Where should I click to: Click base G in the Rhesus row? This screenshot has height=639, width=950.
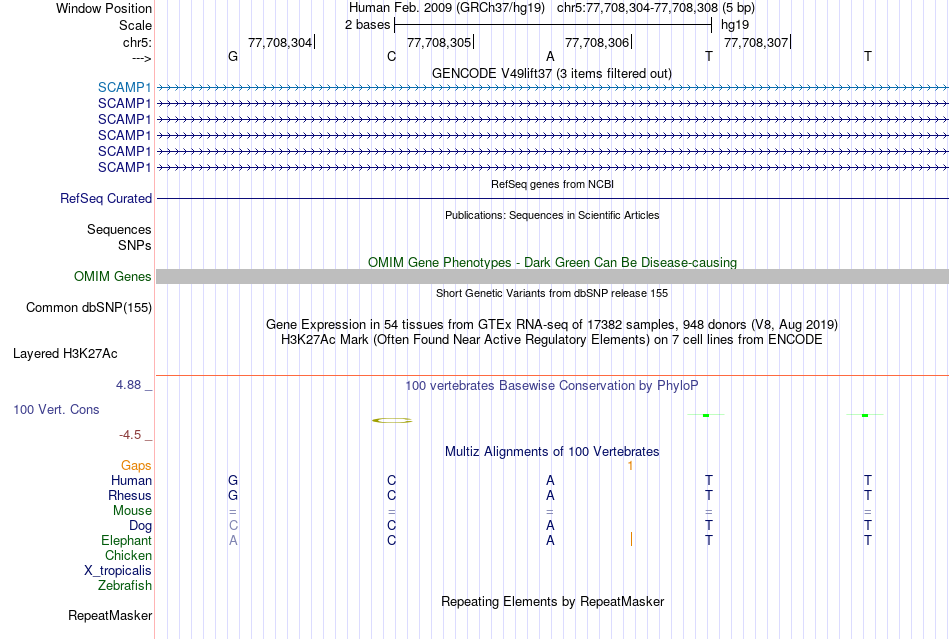(233, 495)
